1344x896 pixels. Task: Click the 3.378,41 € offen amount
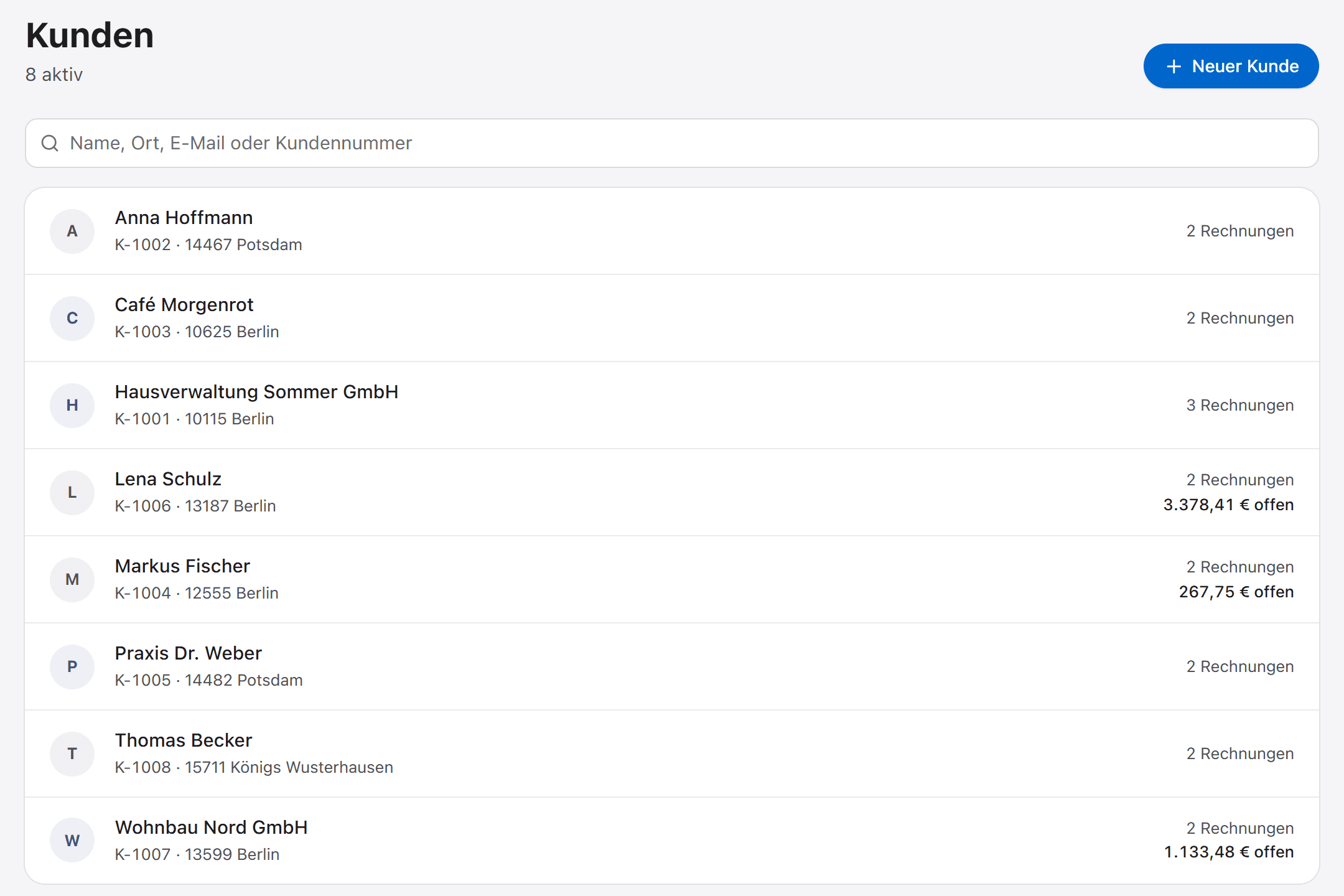(x=1229, y=505)
